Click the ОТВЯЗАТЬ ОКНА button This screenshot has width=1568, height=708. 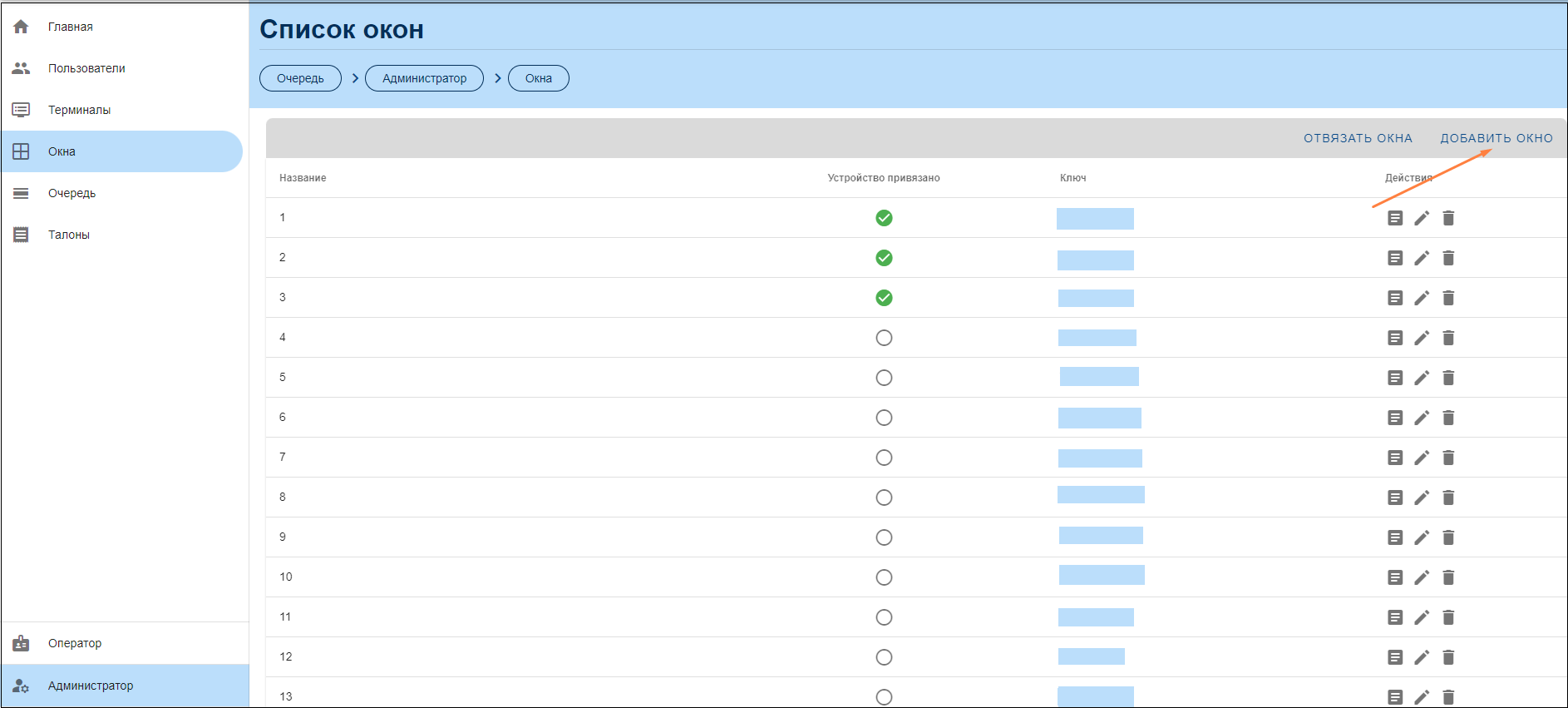point(1358,138)
